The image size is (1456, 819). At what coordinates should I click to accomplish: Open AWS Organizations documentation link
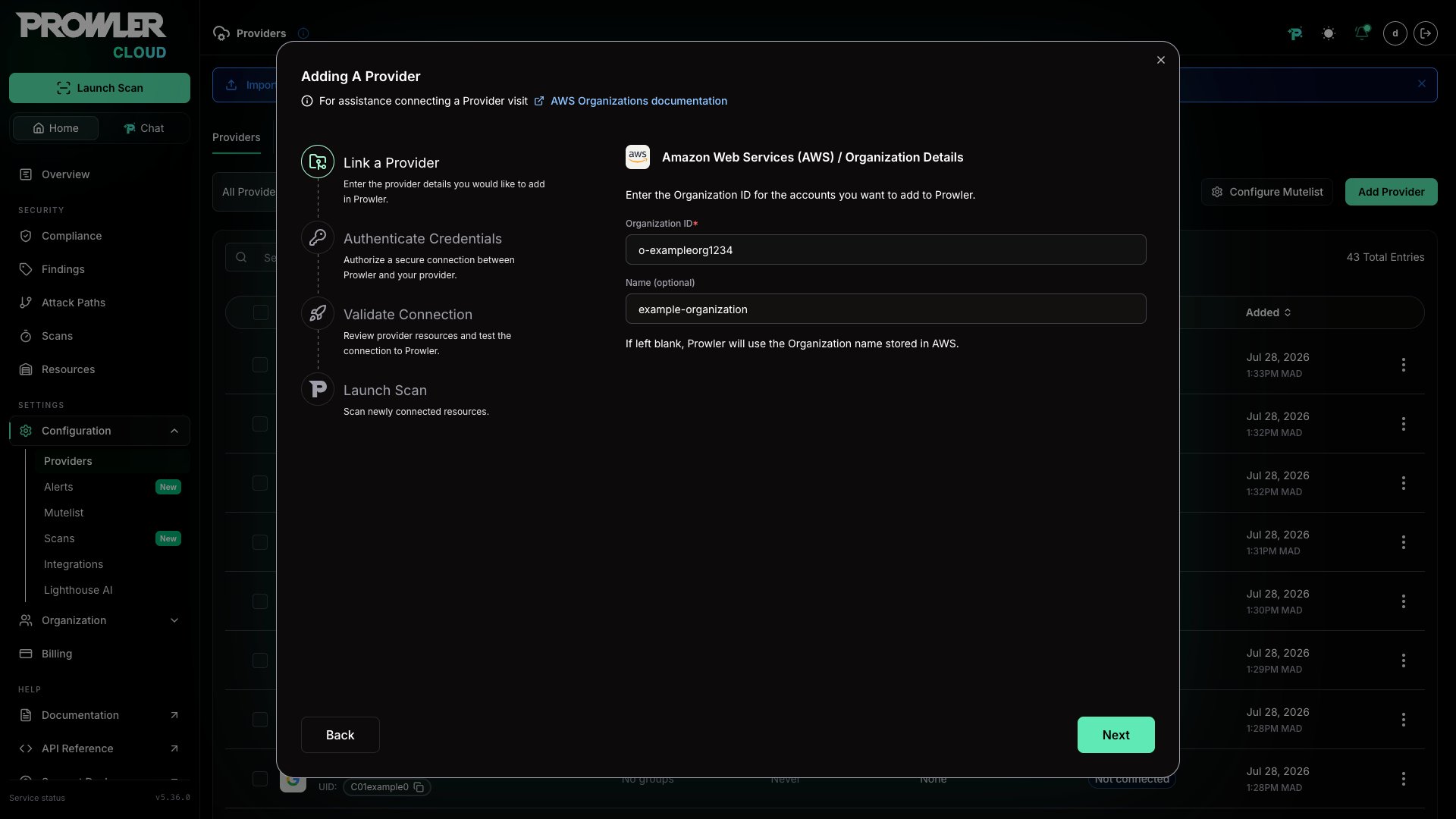(x=639, y=101)
